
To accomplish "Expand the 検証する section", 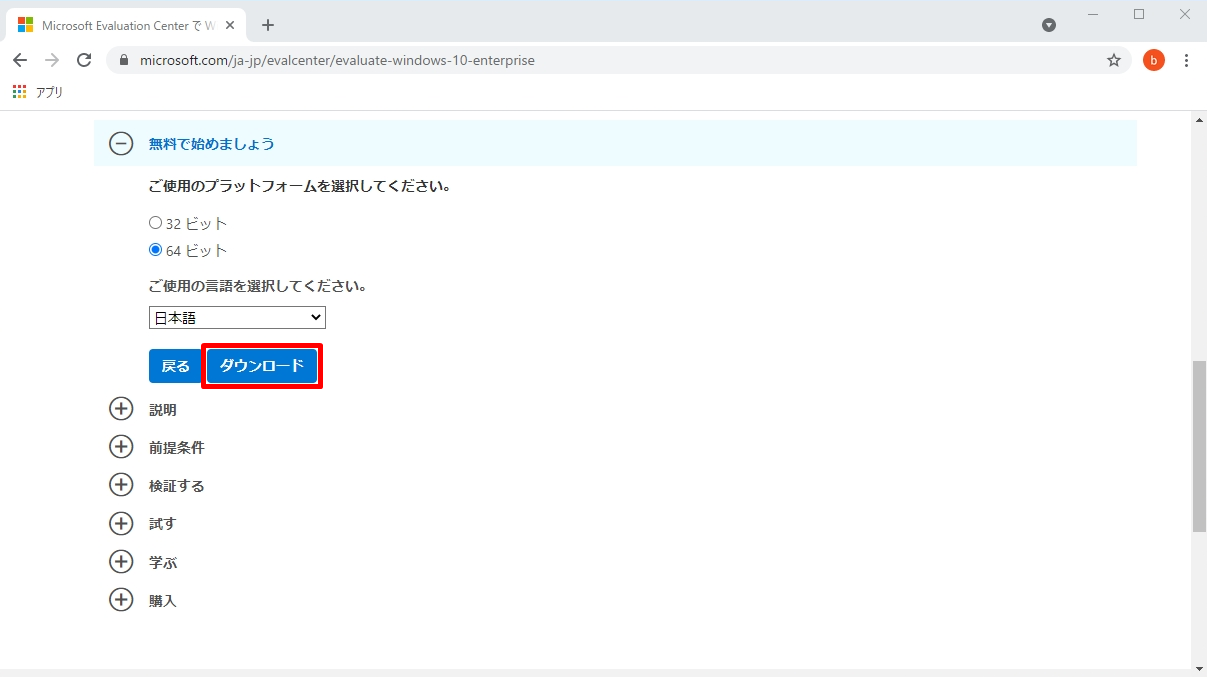I will pos(121,485).
